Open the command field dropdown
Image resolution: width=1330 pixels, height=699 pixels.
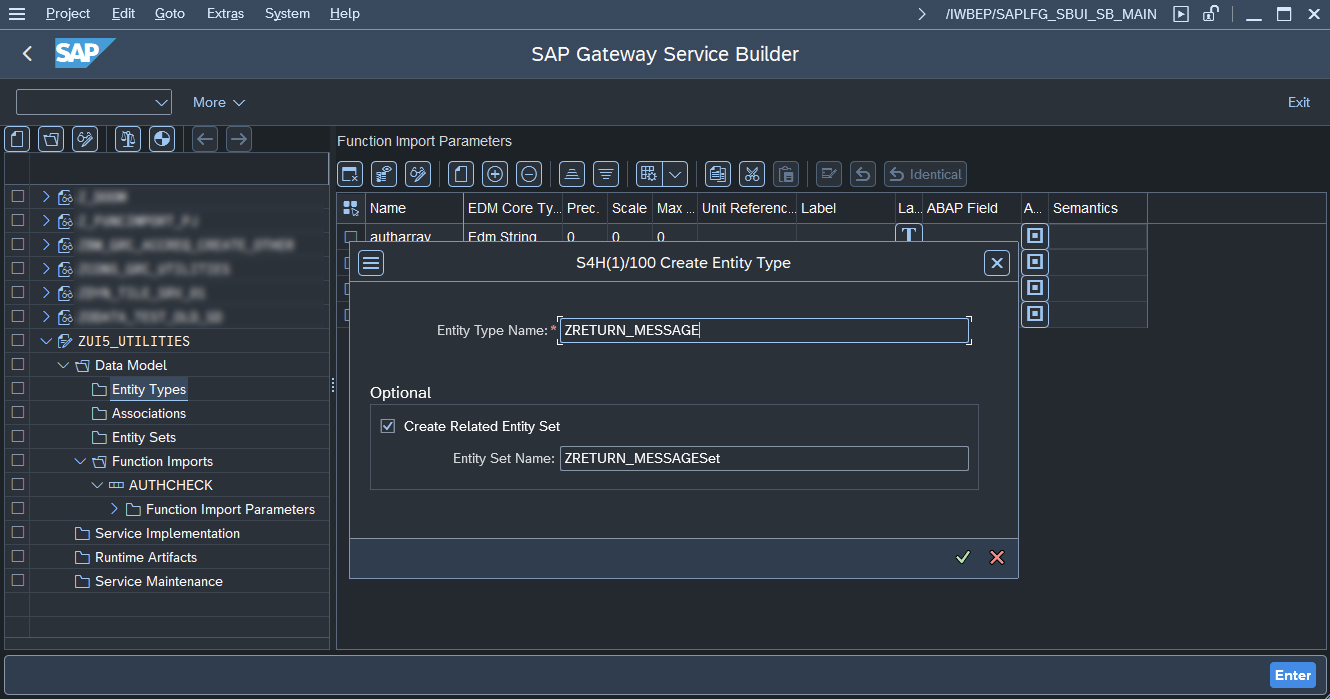(x=161, y=102)
